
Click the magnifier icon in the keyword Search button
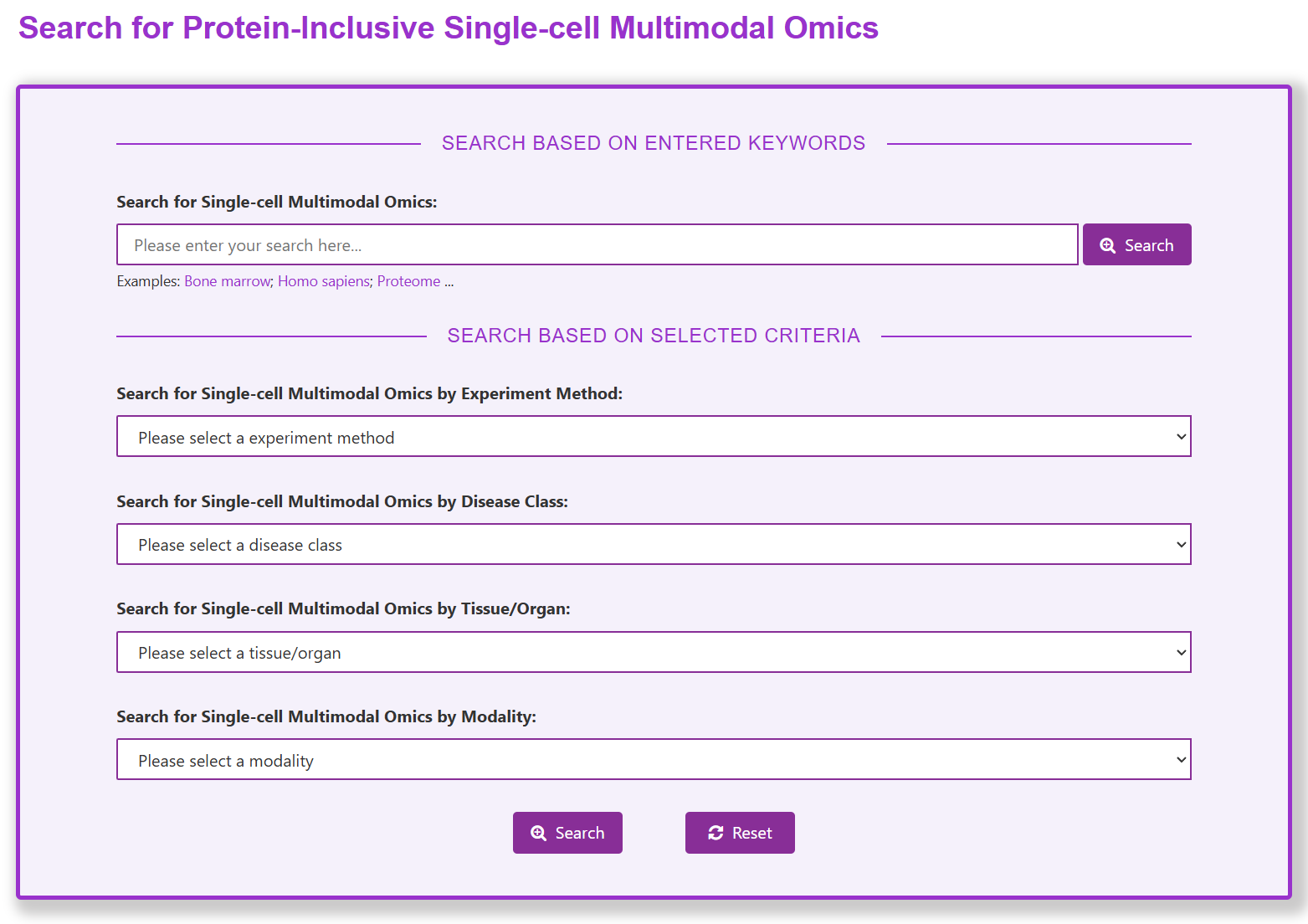point(1107,245)
